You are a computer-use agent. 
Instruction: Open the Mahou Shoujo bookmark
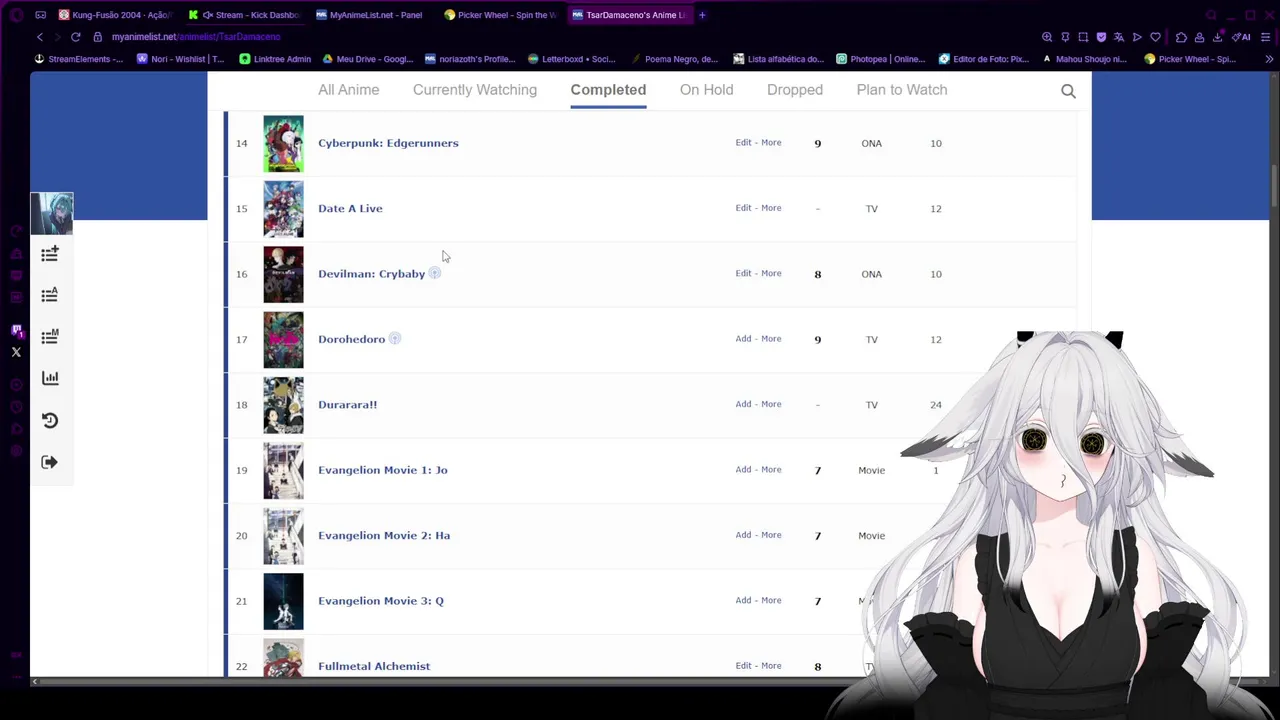point(1084,59)
